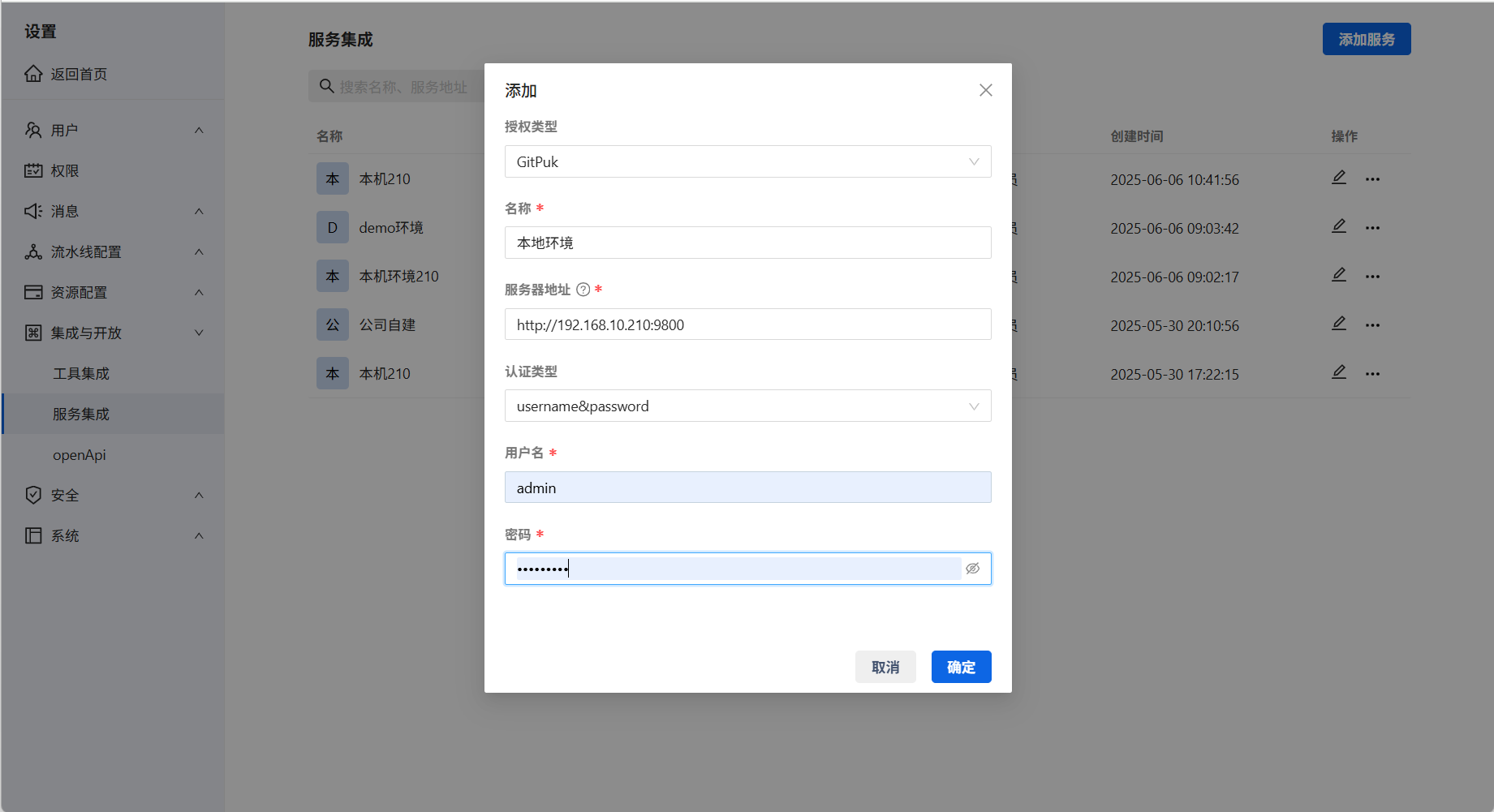1494x812 pixels.
Task: Confirm the dialog with 确定 button
Action: point(961,667)
